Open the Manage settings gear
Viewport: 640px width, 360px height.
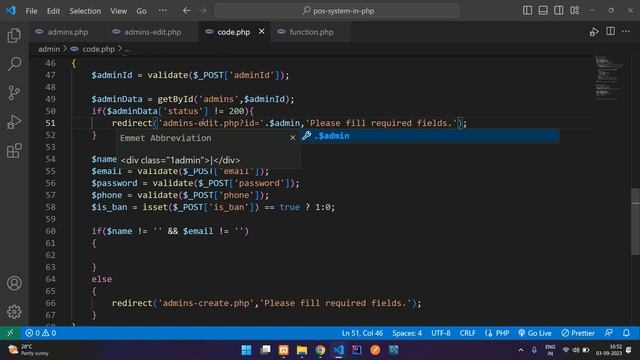[x=14, y=311]
